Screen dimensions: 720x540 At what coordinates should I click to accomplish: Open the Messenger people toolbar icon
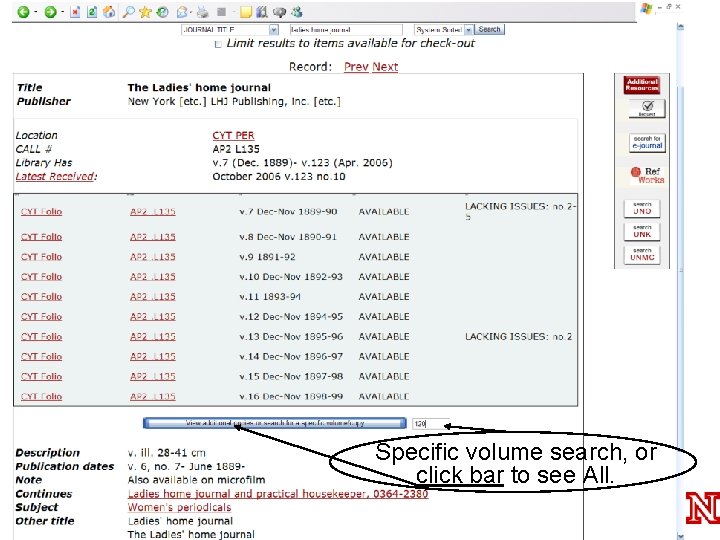coord(297,12)
